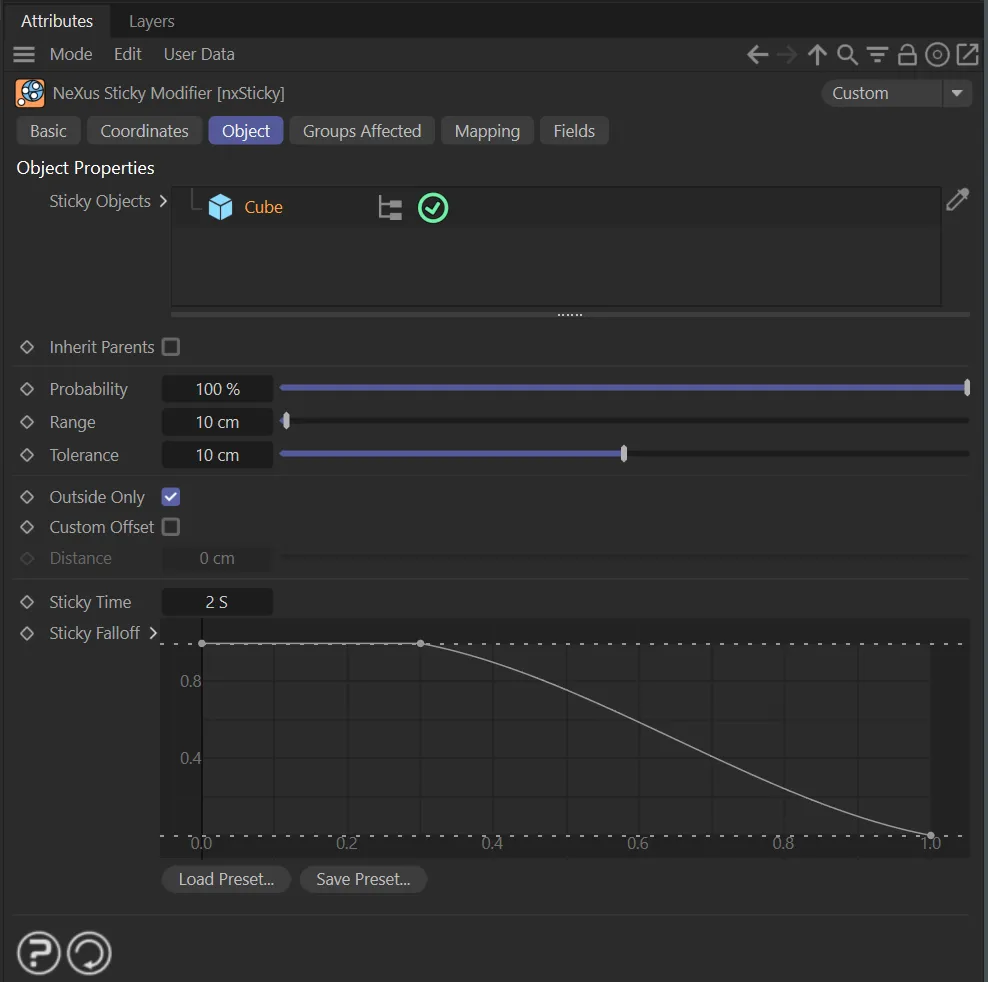Switch to the Groups Affected tab
The height and width of the screenshot is (982, 988).
362,131
